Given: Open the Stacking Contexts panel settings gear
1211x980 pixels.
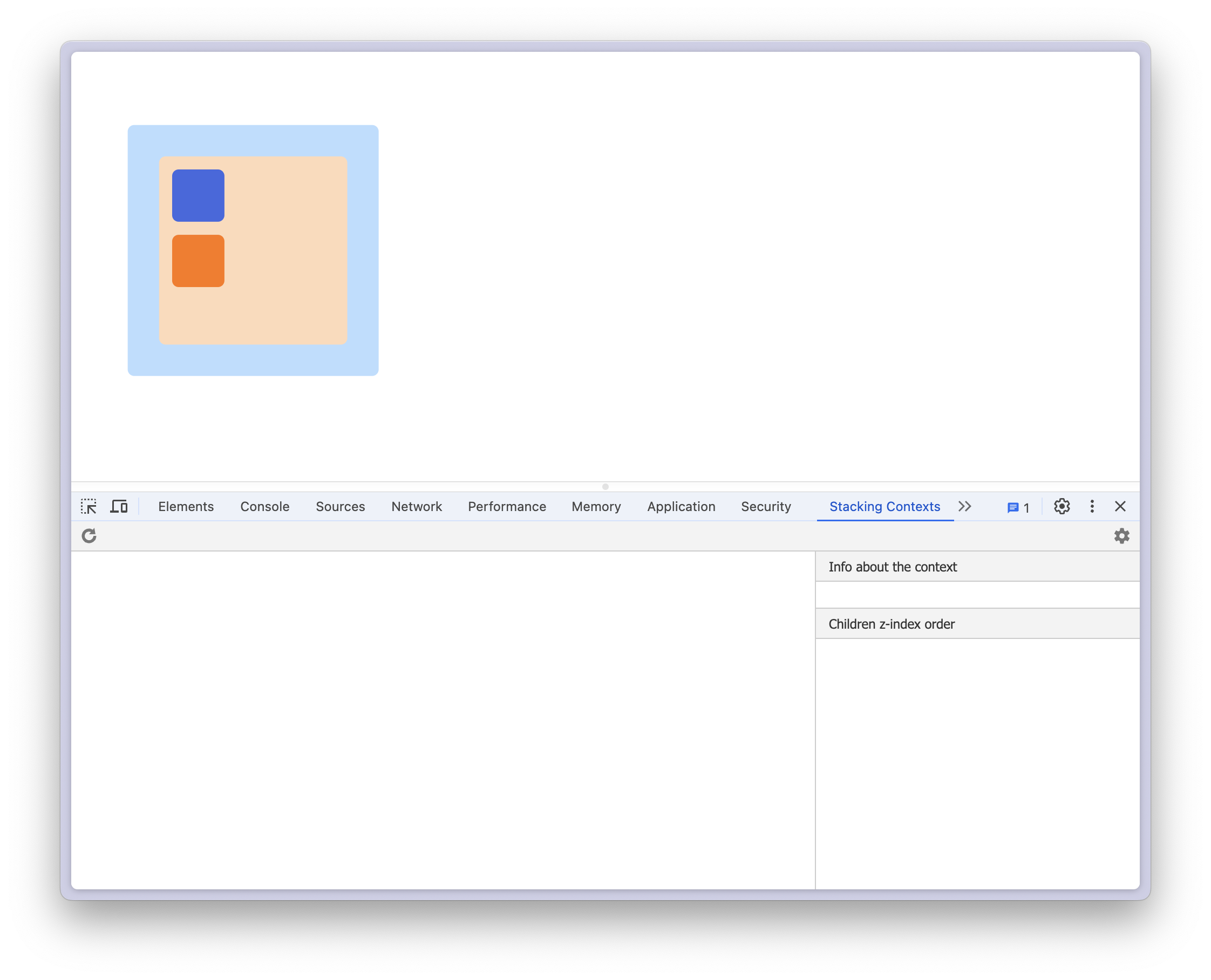Looking at the screenshot, I should tap(1121, 536).
